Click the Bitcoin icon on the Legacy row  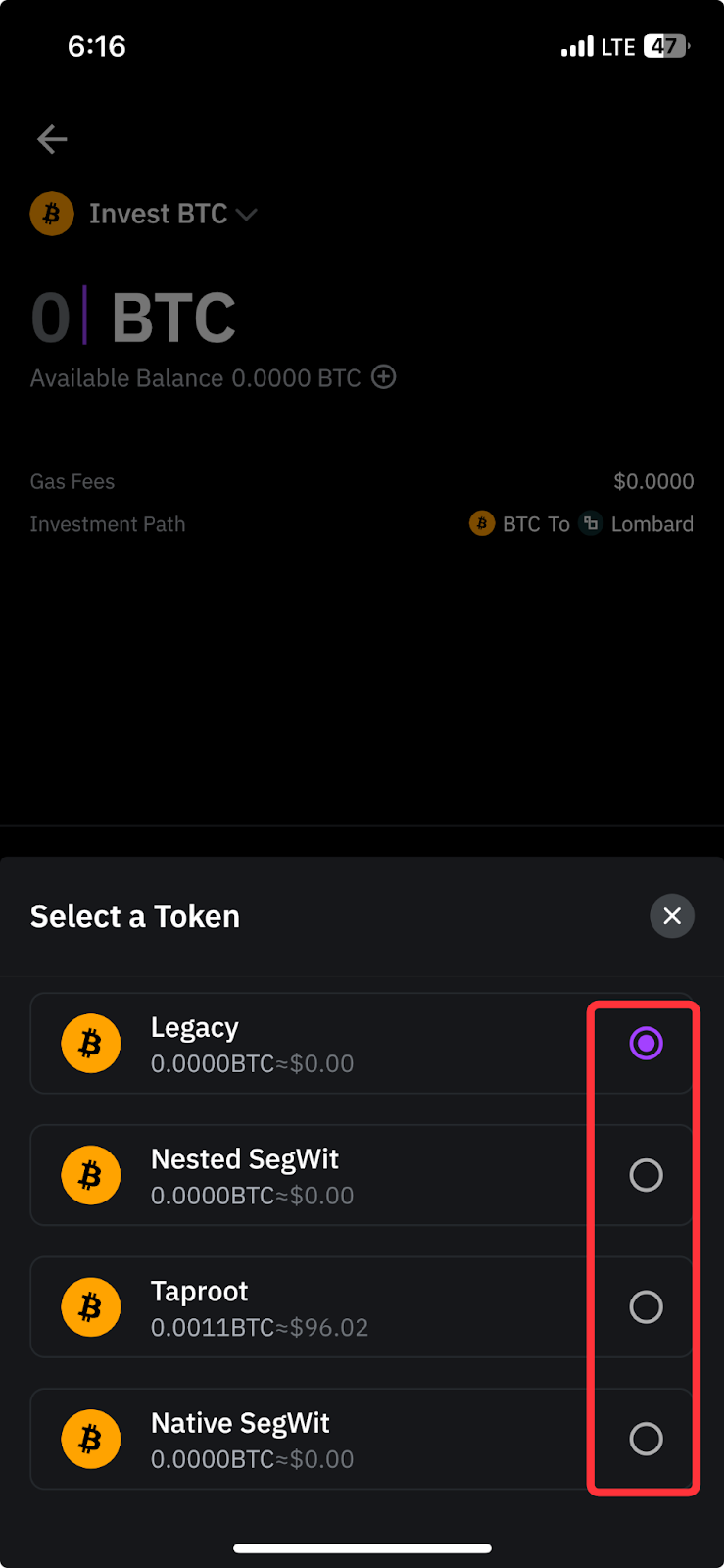(91, 1044)
